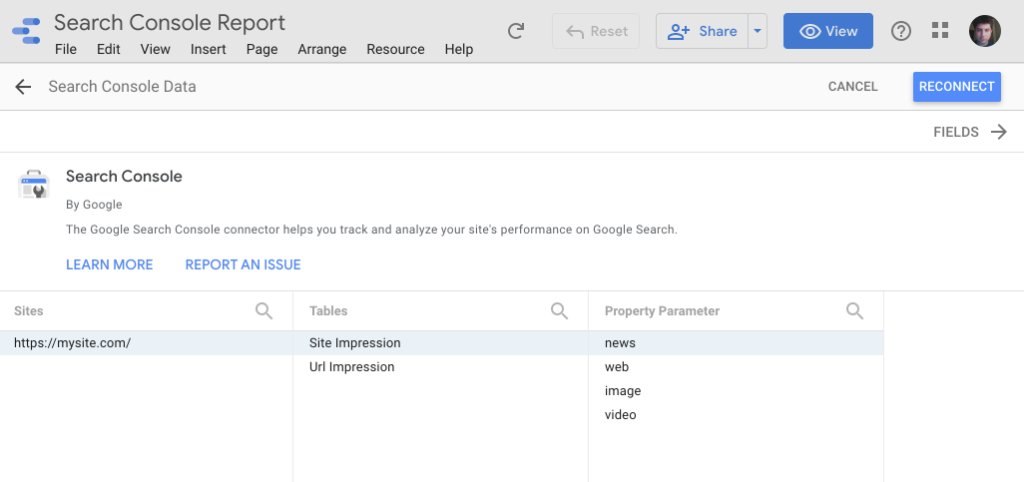Open the Insert menu

pos(208,49)
